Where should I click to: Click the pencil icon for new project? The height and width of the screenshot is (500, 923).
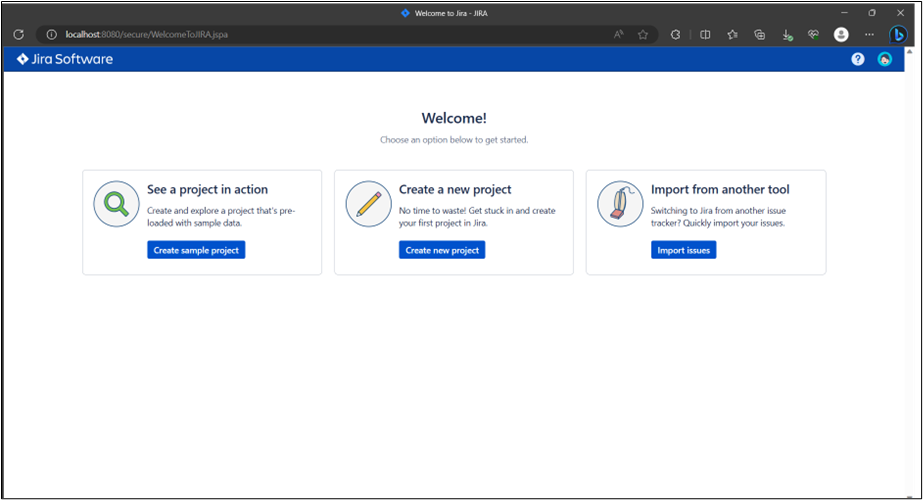tap(368, 204)
